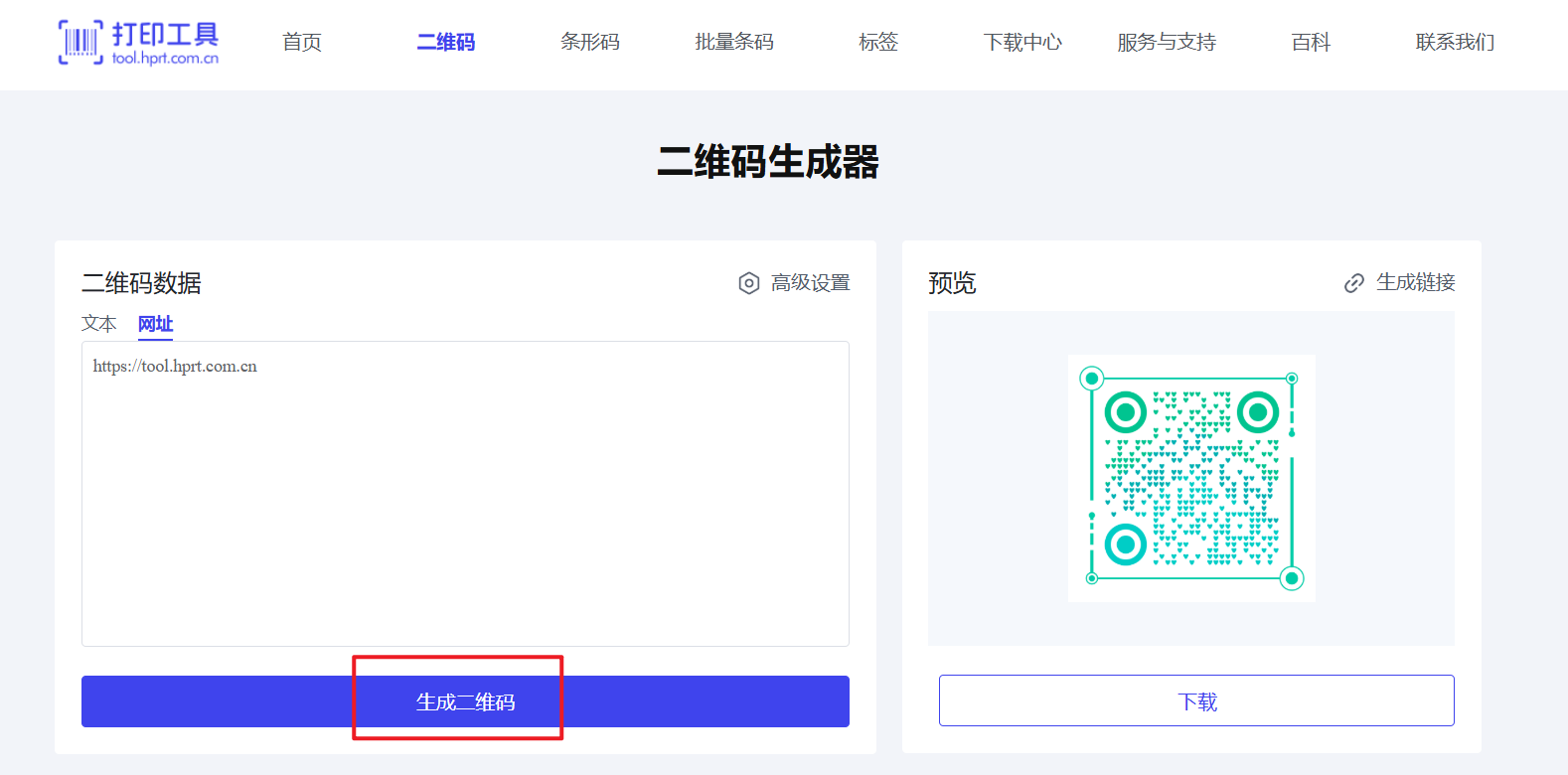This screenshot has height=775, width=1568.
Task: Click the generated QR code preview image
Action: pyautogui.click(x=1191, y=478)
